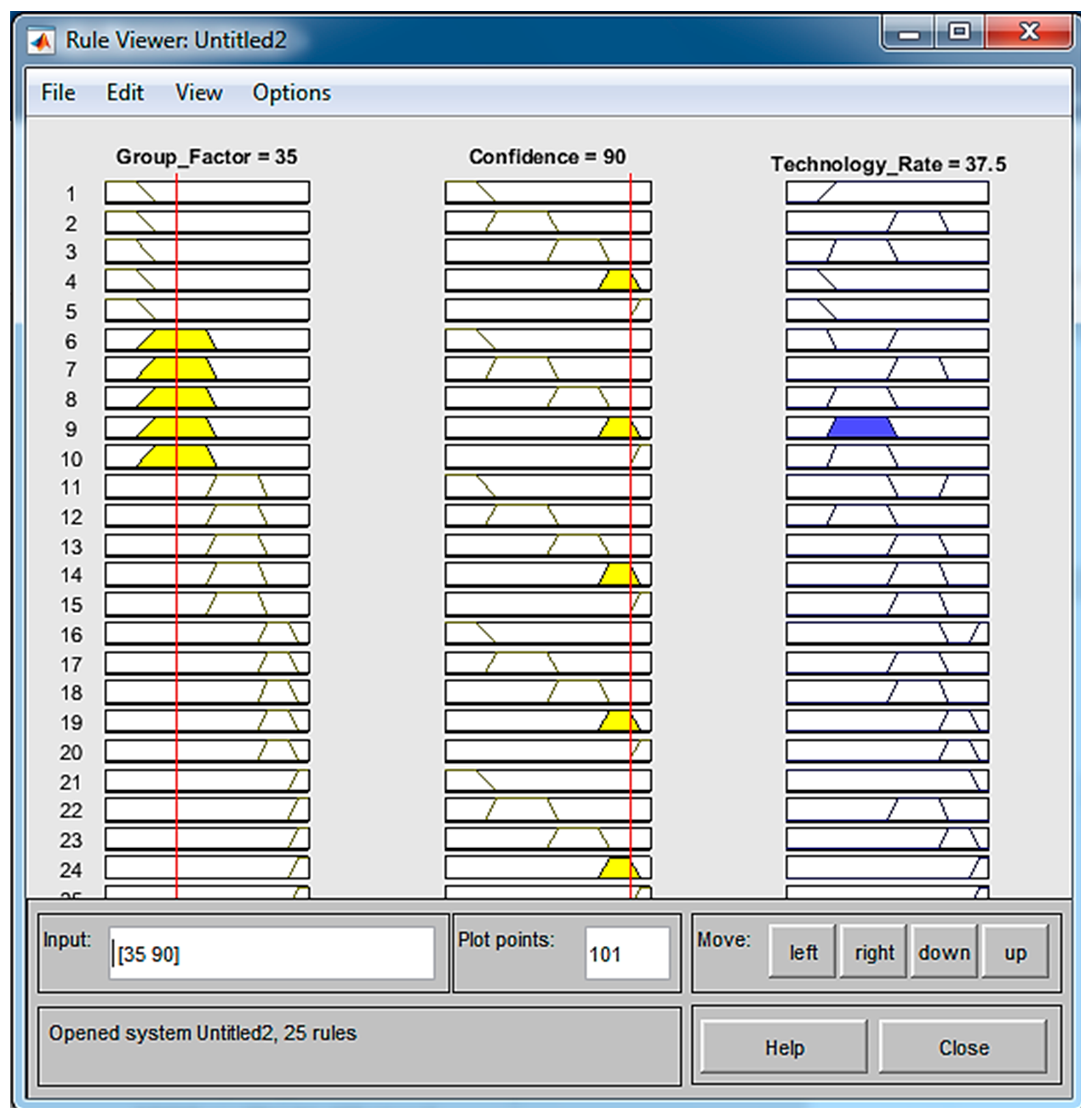The image size is (1092, 1118).
Task: Click the Help button
Action: [x=783, y=1047]
